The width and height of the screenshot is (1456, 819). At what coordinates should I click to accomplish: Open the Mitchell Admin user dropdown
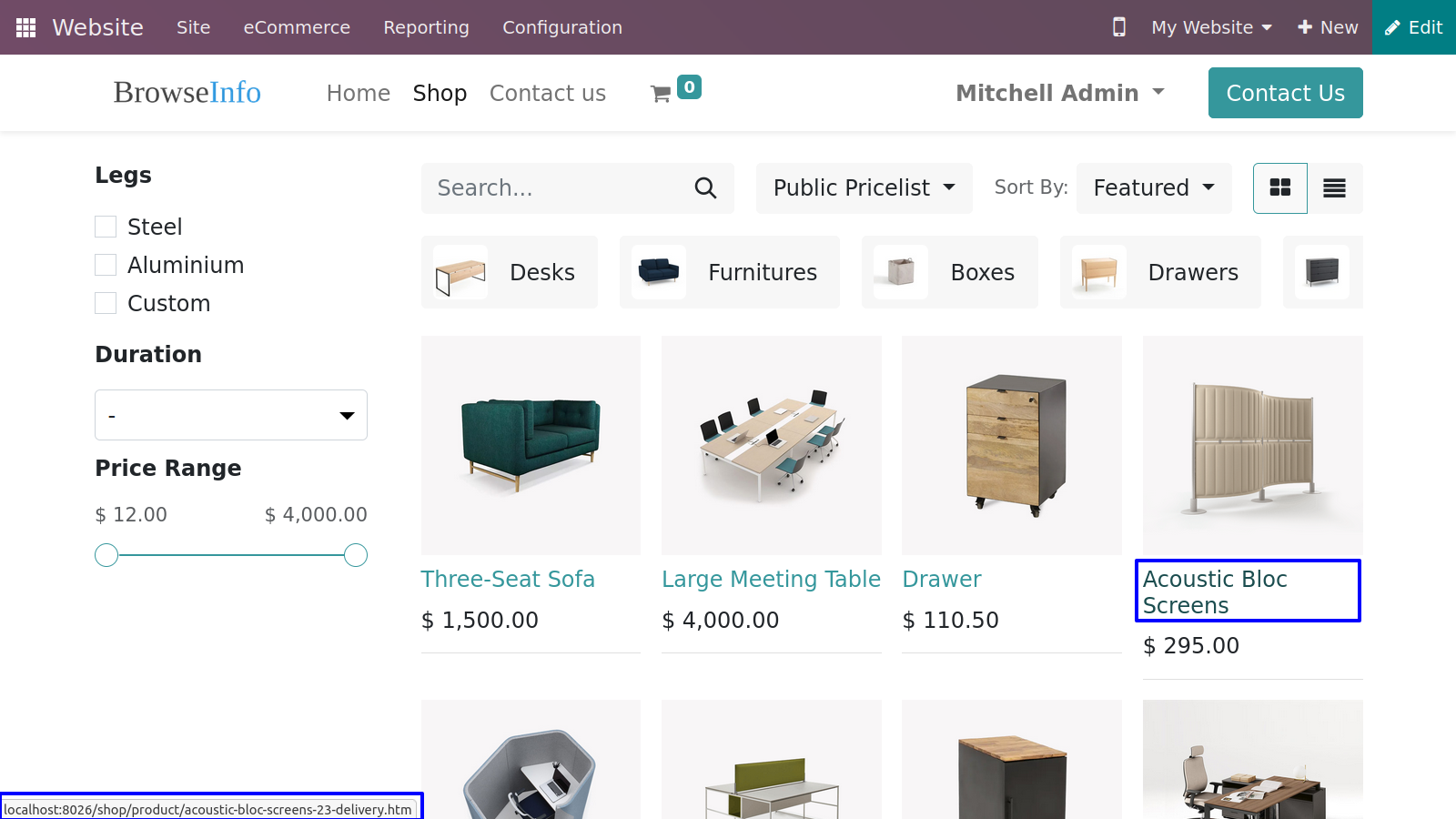click(1060, 93)
